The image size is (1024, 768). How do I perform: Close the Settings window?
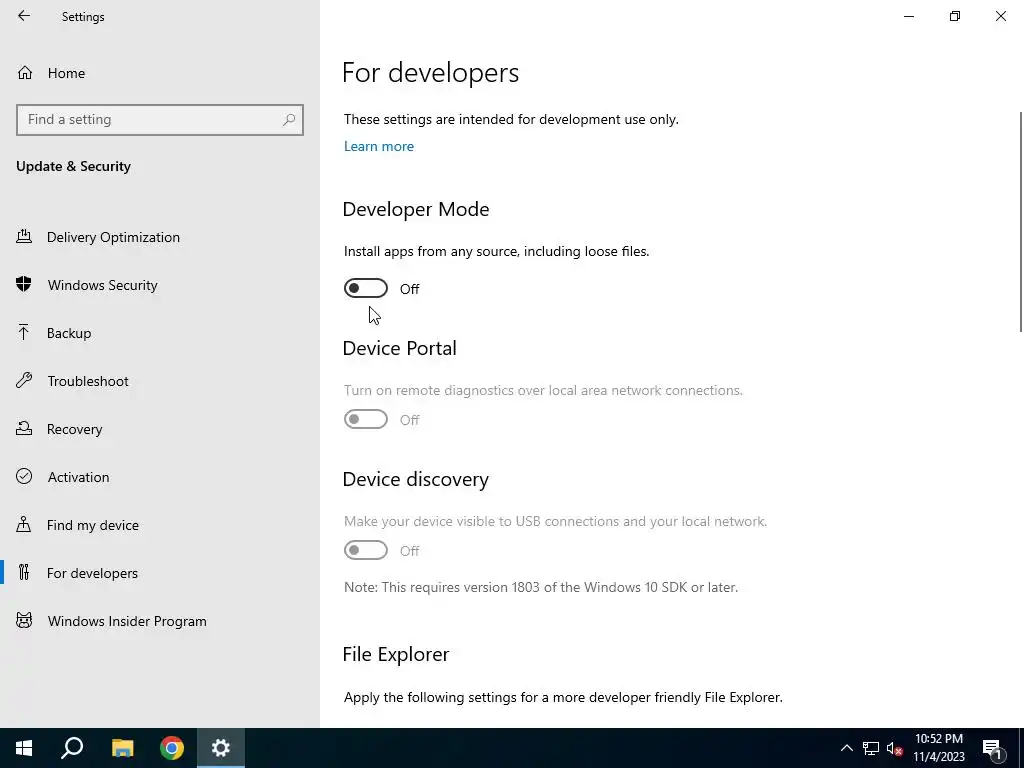[x=1000, y=16]
